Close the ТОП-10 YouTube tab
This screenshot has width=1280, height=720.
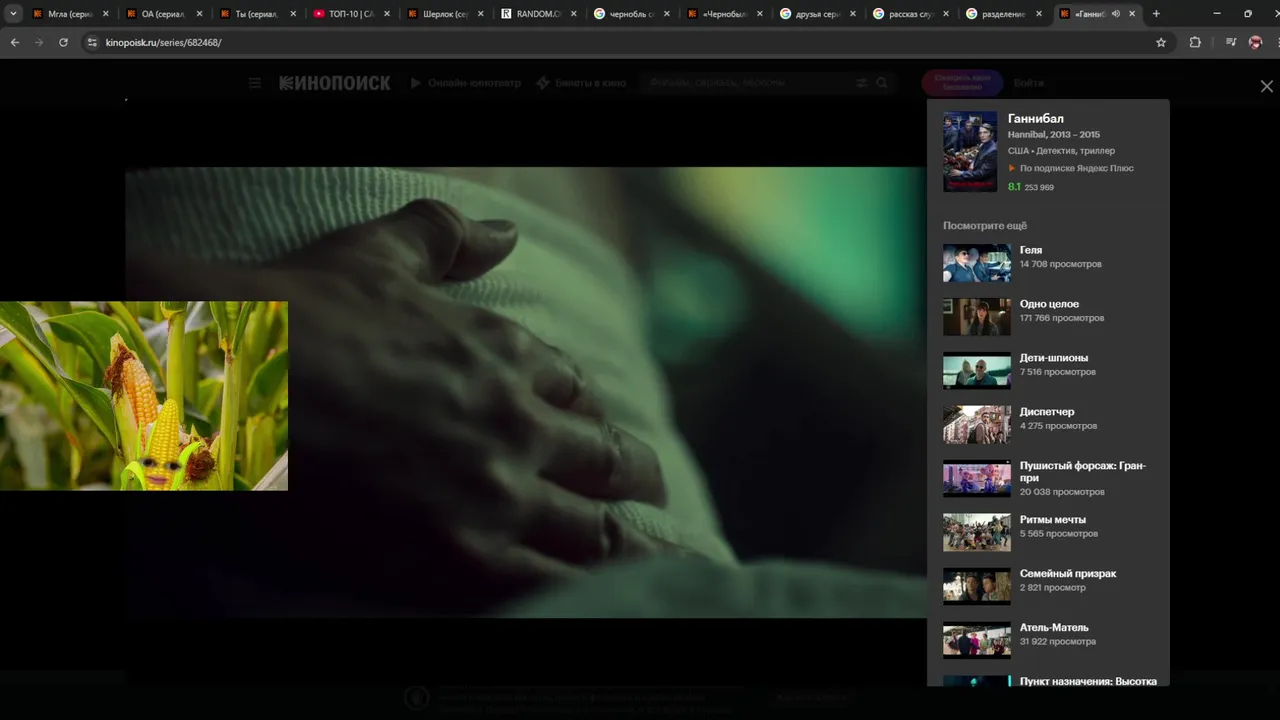coord(387,14)
